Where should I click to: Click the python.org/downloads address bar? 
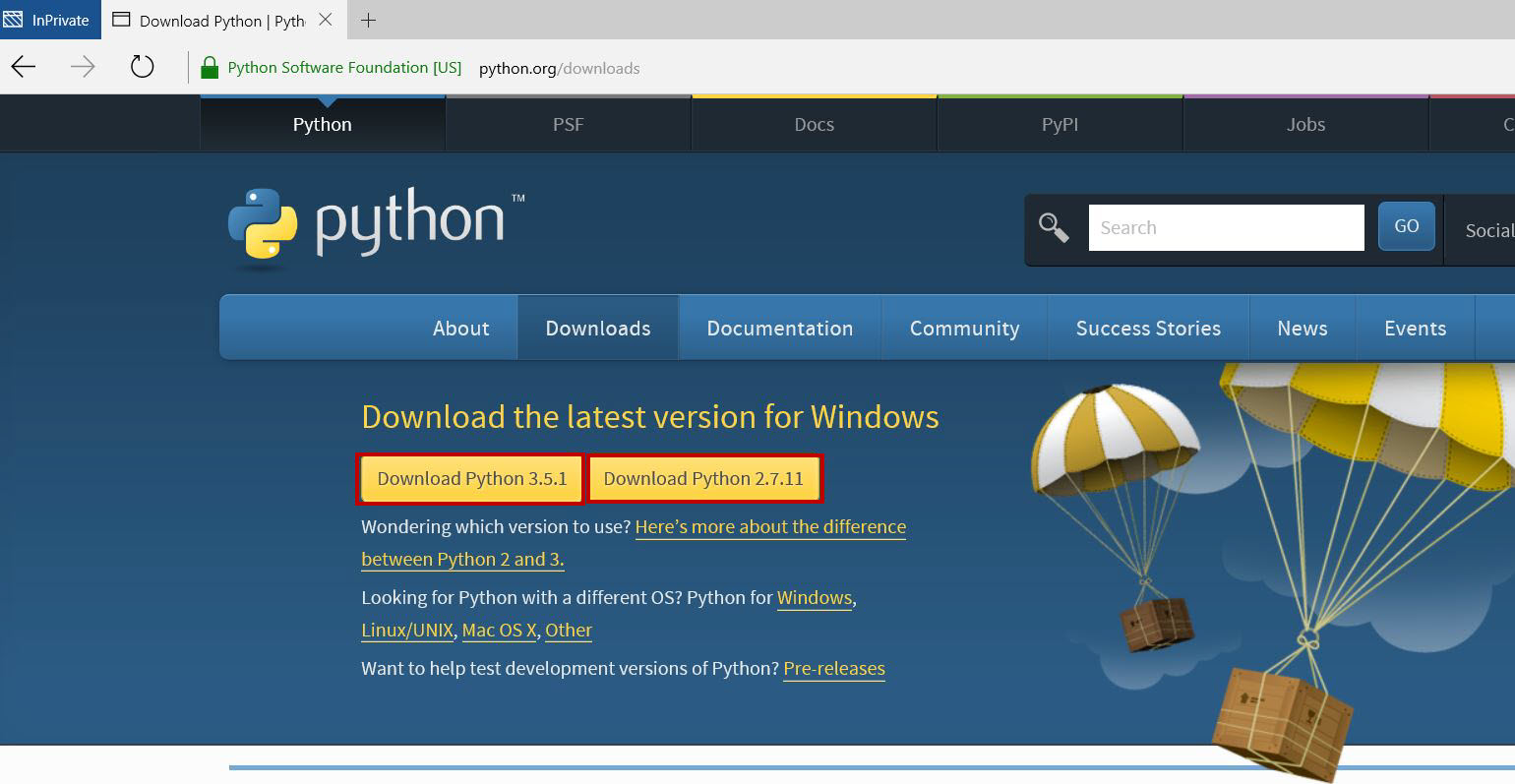pos(559,68)
